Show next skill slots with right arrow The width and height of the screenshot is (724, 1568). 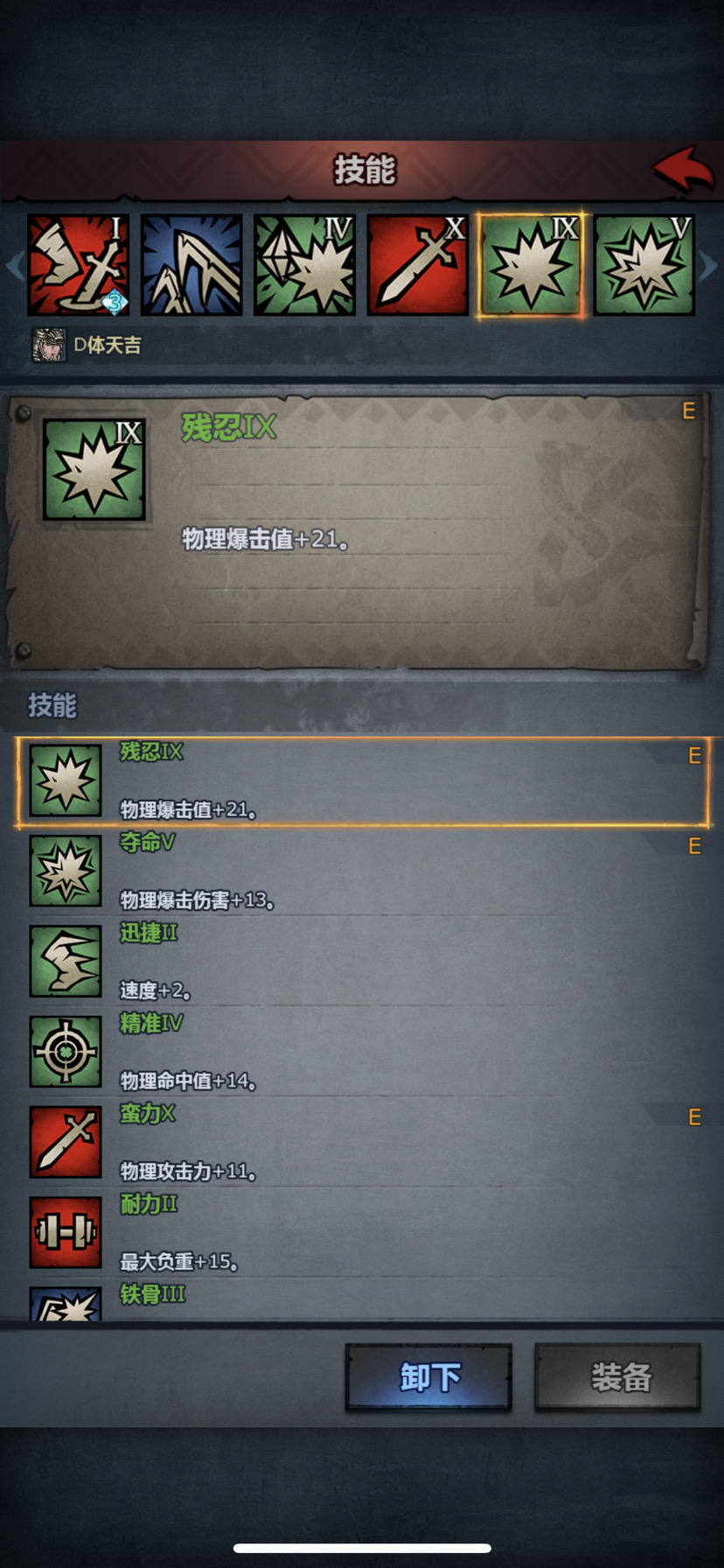click(710, 265)
